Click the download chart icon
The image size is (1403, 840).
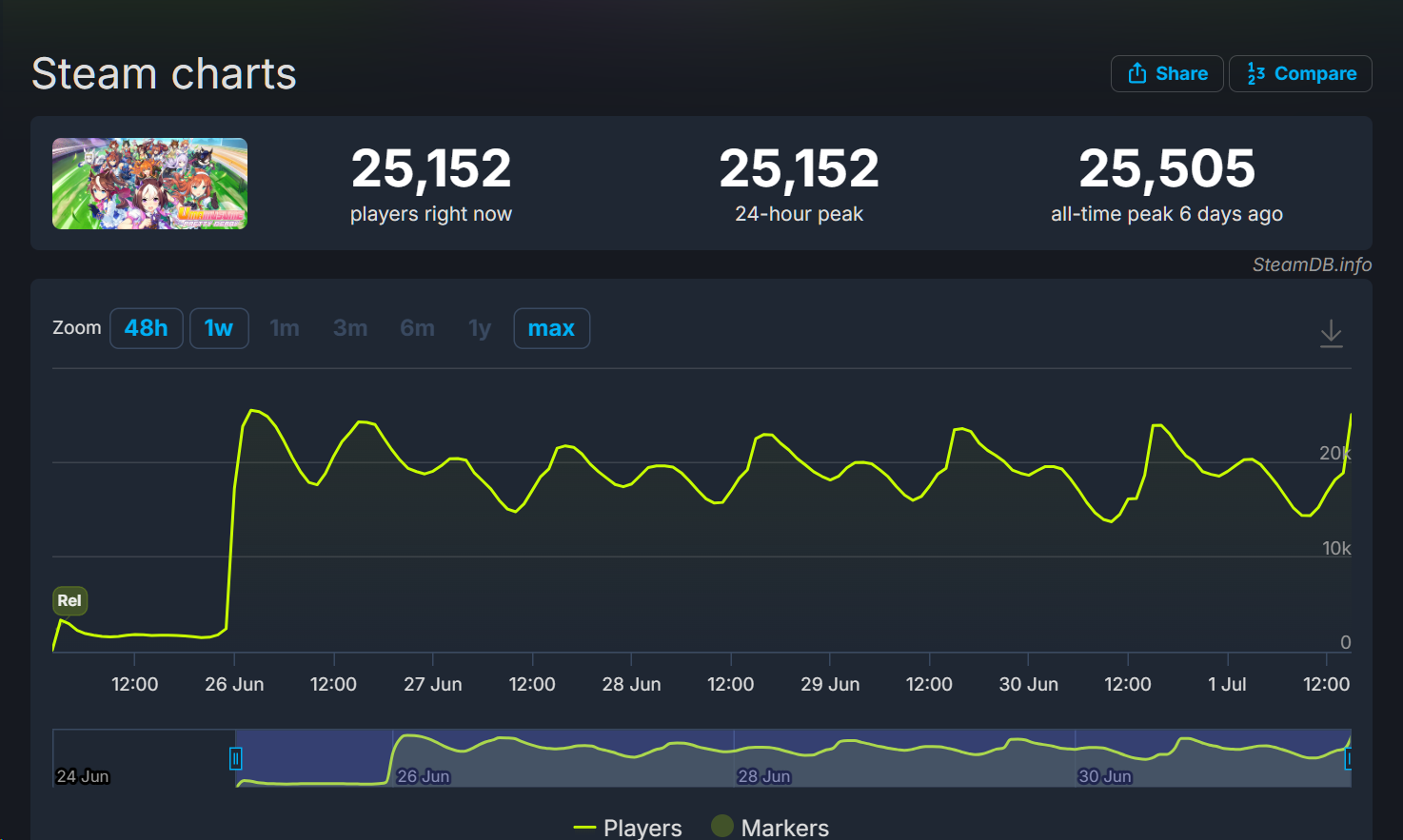coord(1331,333)
